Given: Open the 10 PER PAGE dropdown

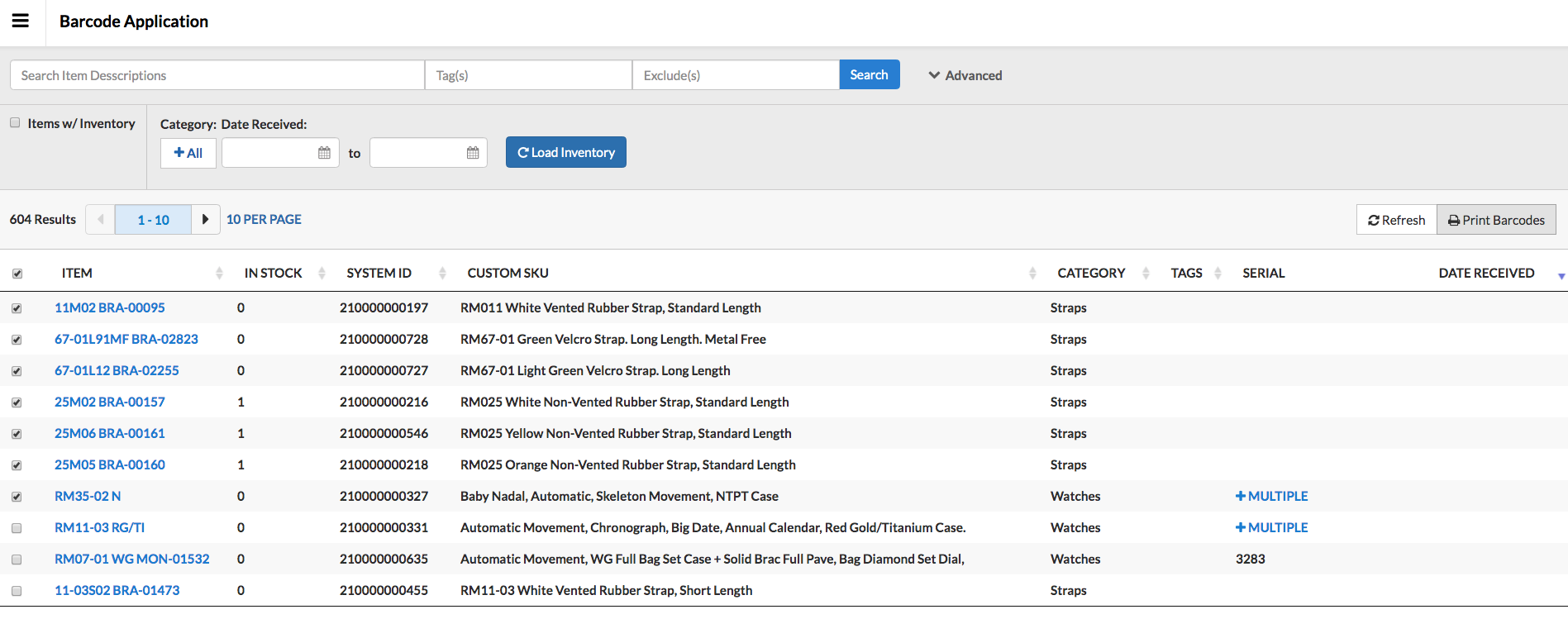Looking at the screenshot, I should click(x=264, y=220).
